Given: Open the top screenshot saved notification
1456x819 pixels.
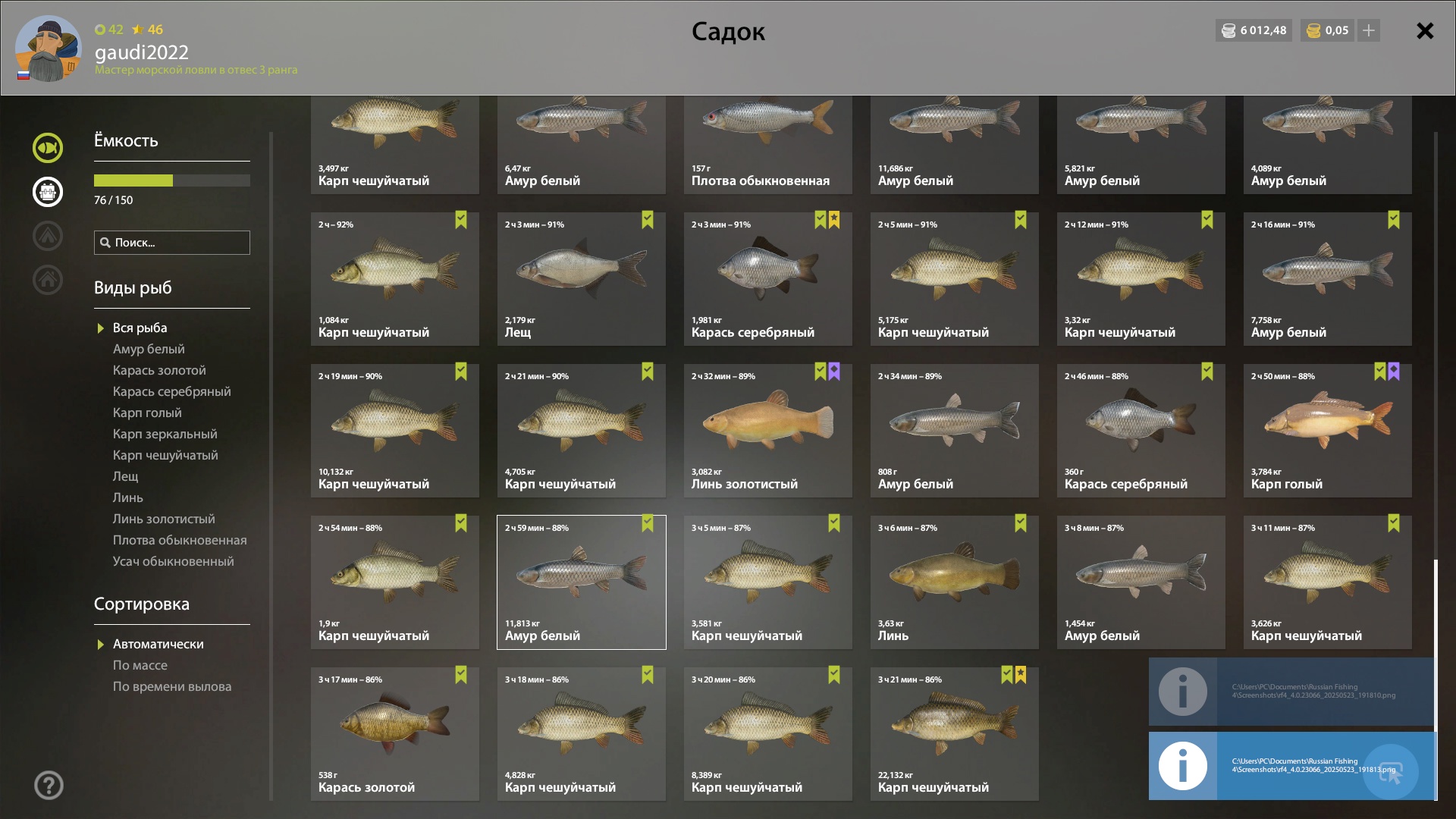Looking at the screenshot, I should (1291, 692).
